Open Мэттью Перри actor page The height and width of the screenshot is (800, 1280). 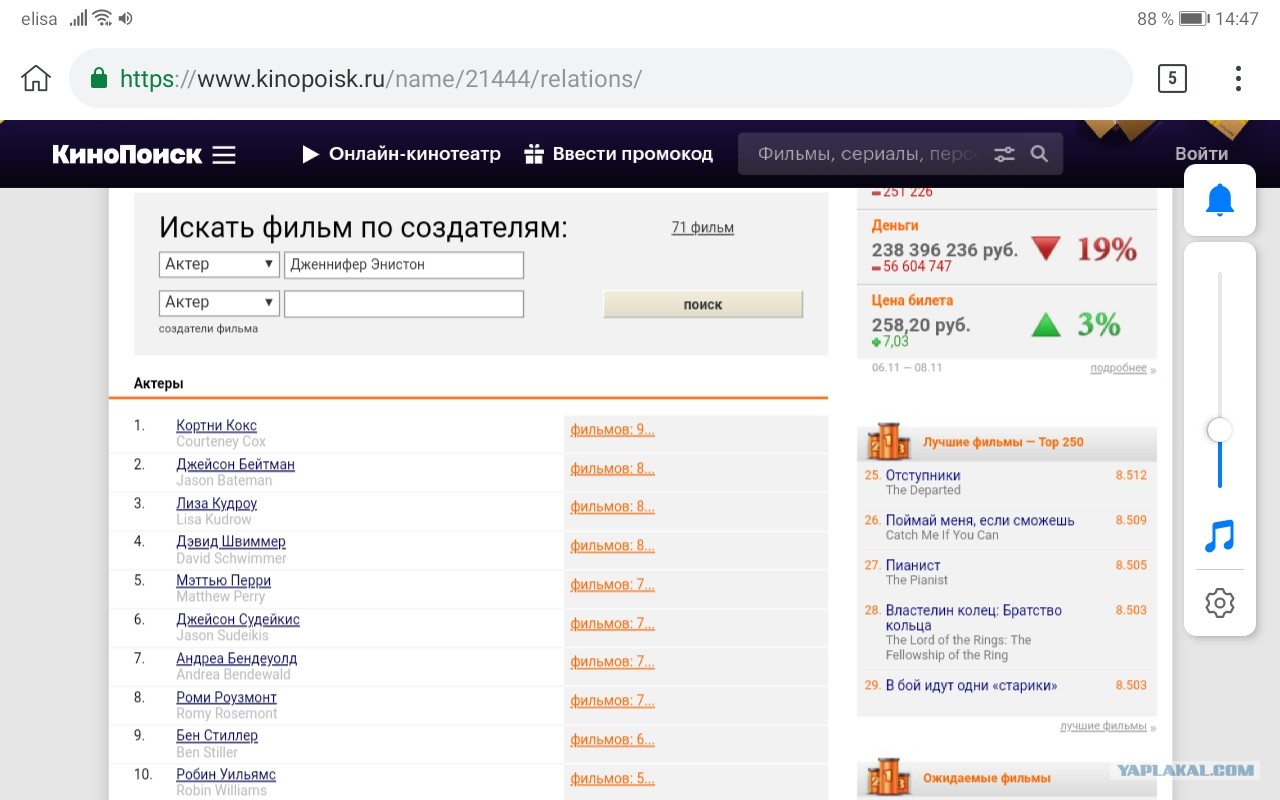pyautogui.click(x=224, y=581)
